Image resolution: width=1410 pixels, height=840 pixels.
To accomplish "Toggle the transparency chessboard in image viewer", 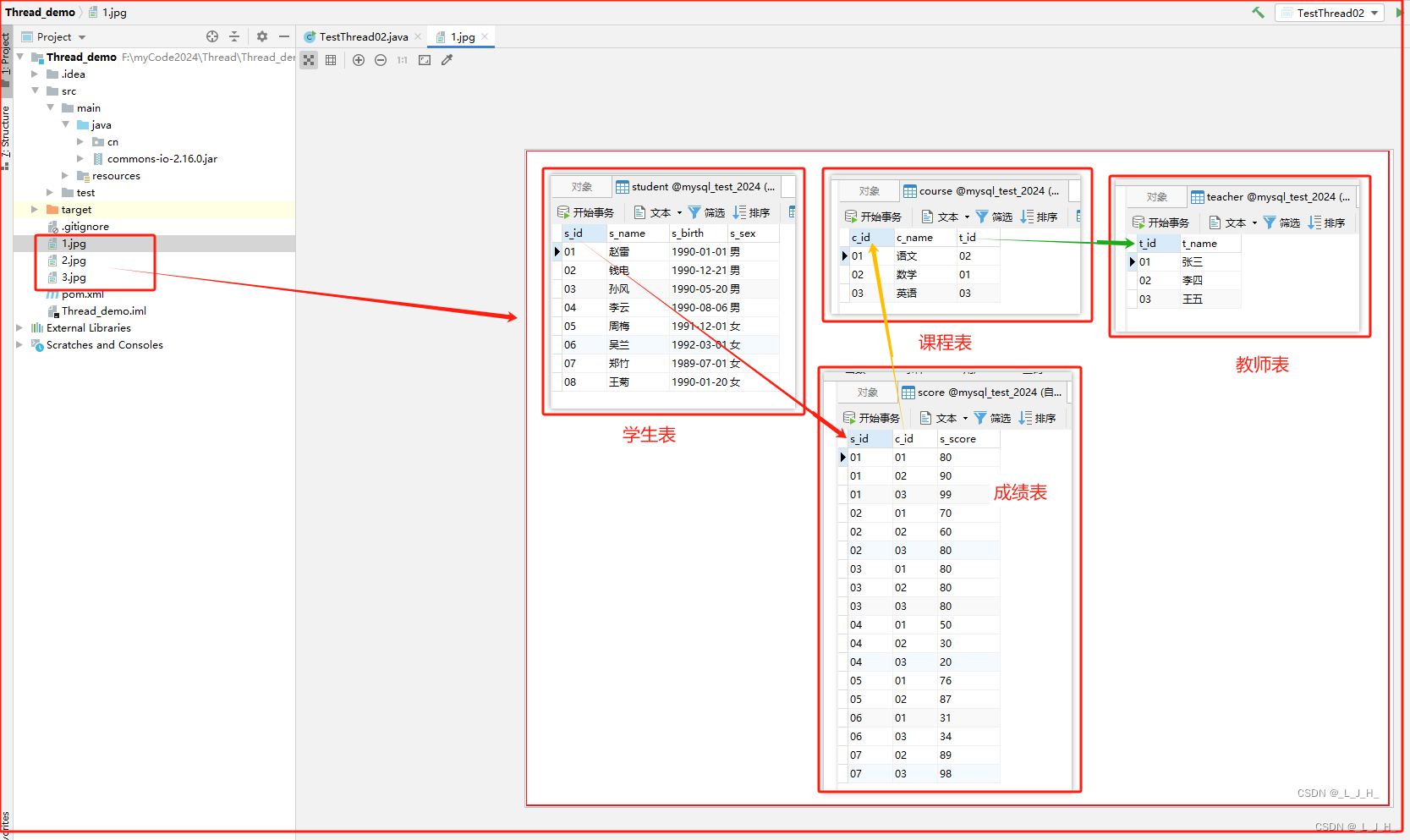I will pyautogui.click(x=309, y=60).
